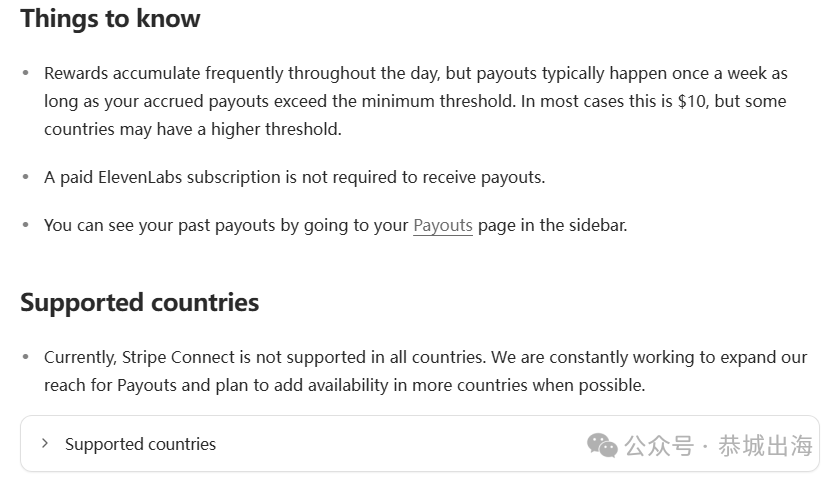Click the bullet dot before A paid ElevenLabs

(25, 177)
